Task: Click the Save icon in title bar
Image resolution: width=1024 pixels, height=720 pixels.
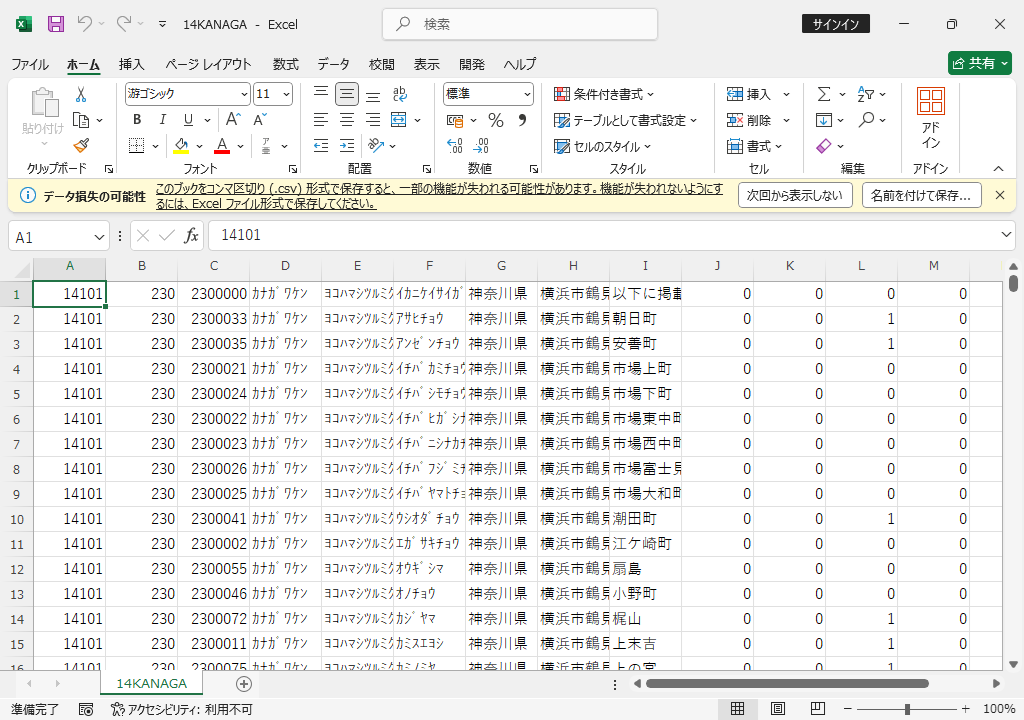Action: (56, 24)
